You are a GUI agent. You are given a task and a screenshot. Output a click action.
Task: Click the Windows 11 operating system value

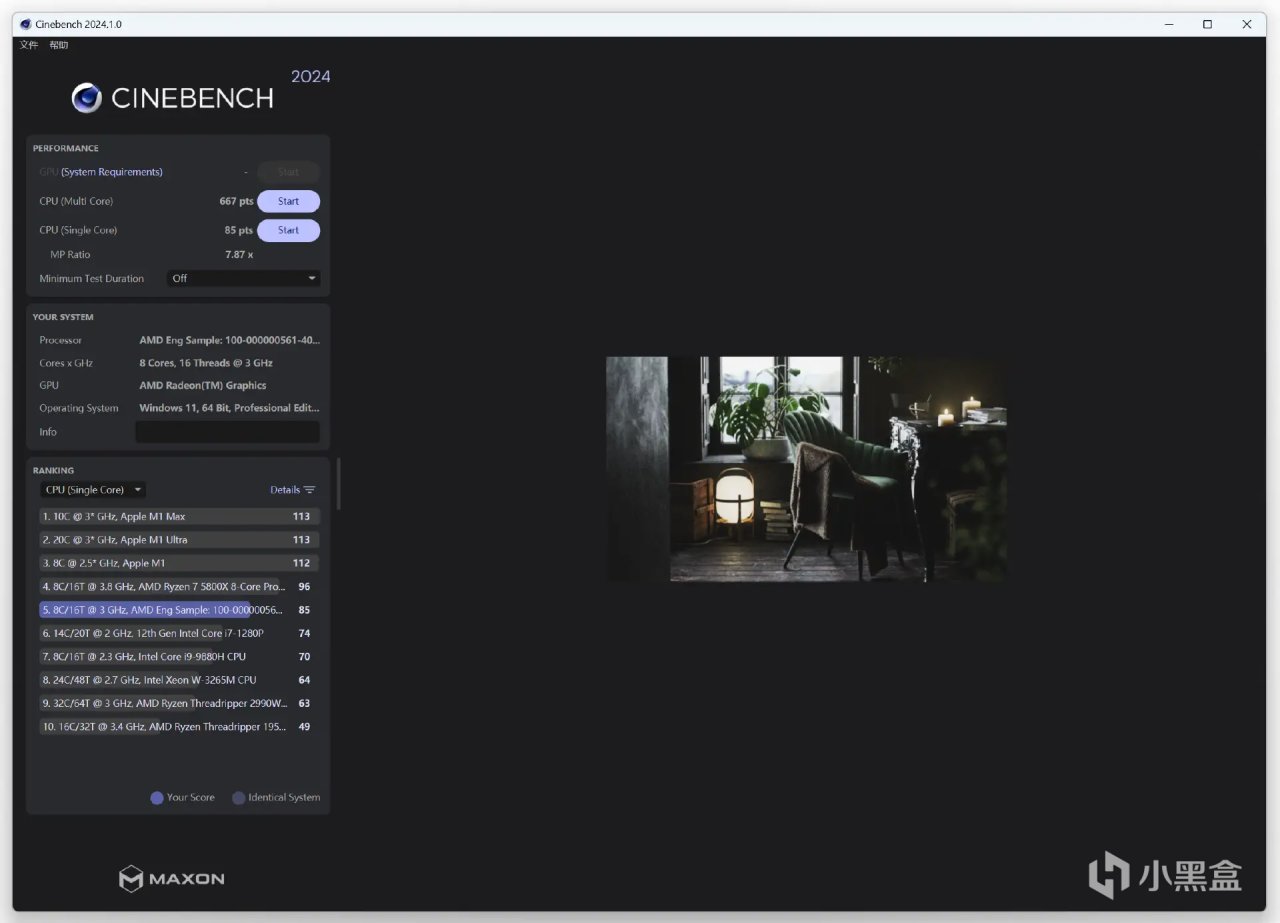coord(229,408)
